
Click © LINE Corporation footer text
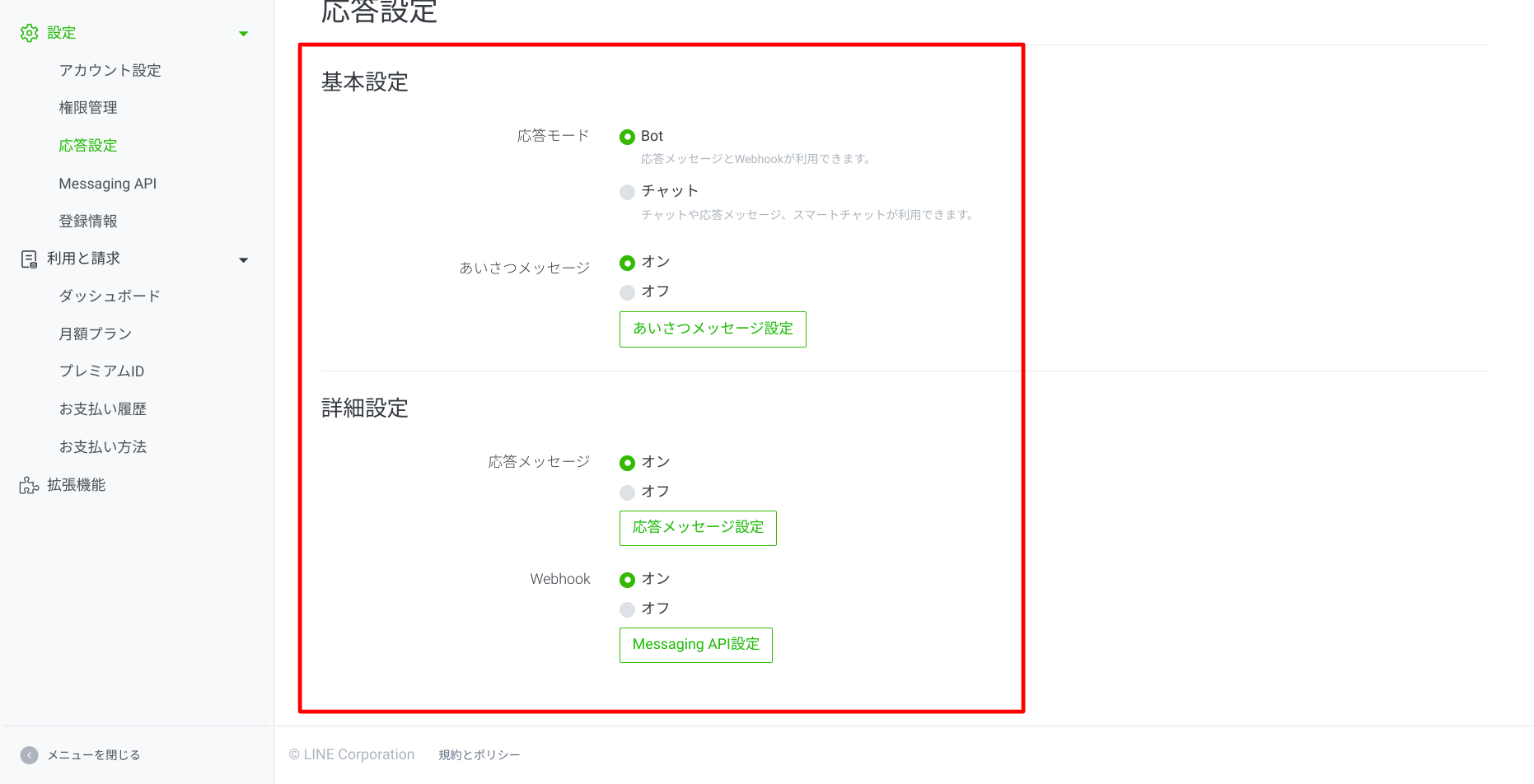click(x=352, y=754)
